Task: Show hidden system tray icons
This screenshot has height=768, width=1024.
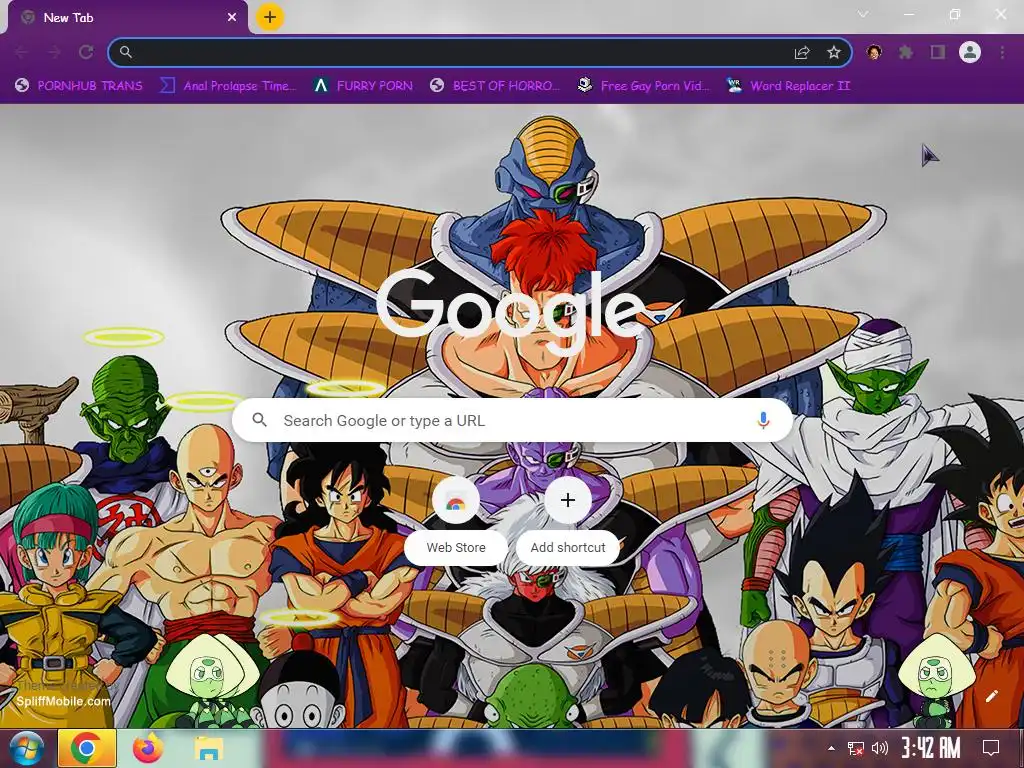Action: [831, 748]
